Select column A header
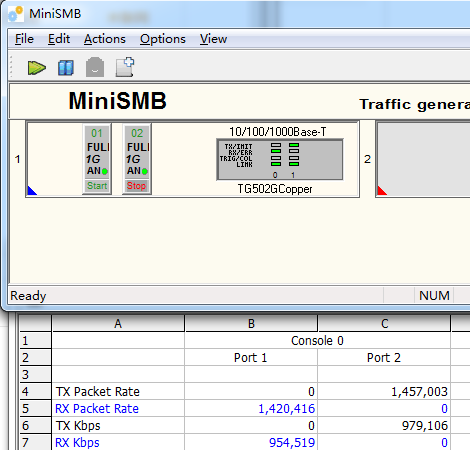The image size is (470, 450). 118,323
